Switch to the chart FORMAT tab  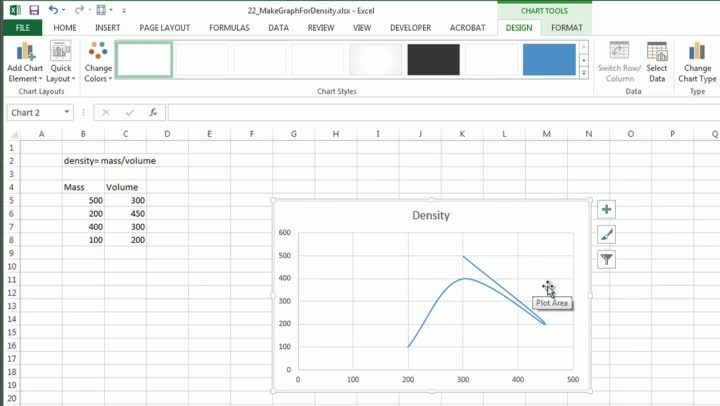tap(567, 28)
